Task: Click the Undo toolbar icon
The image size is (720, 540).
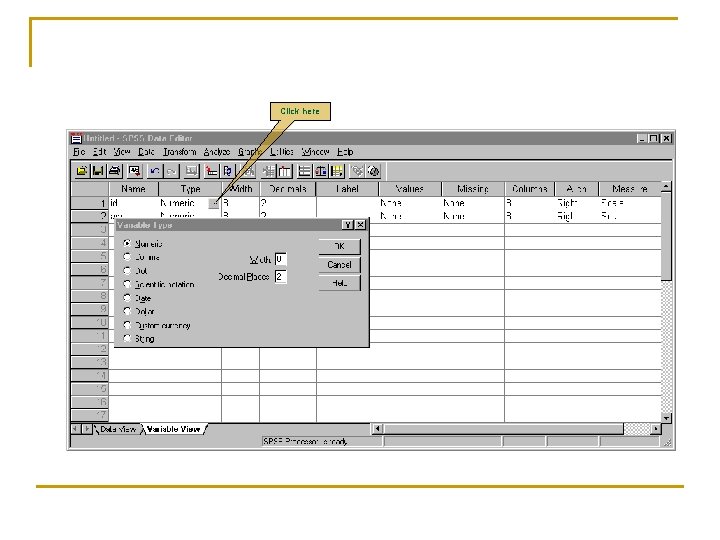Action: [x=155, y=171]
